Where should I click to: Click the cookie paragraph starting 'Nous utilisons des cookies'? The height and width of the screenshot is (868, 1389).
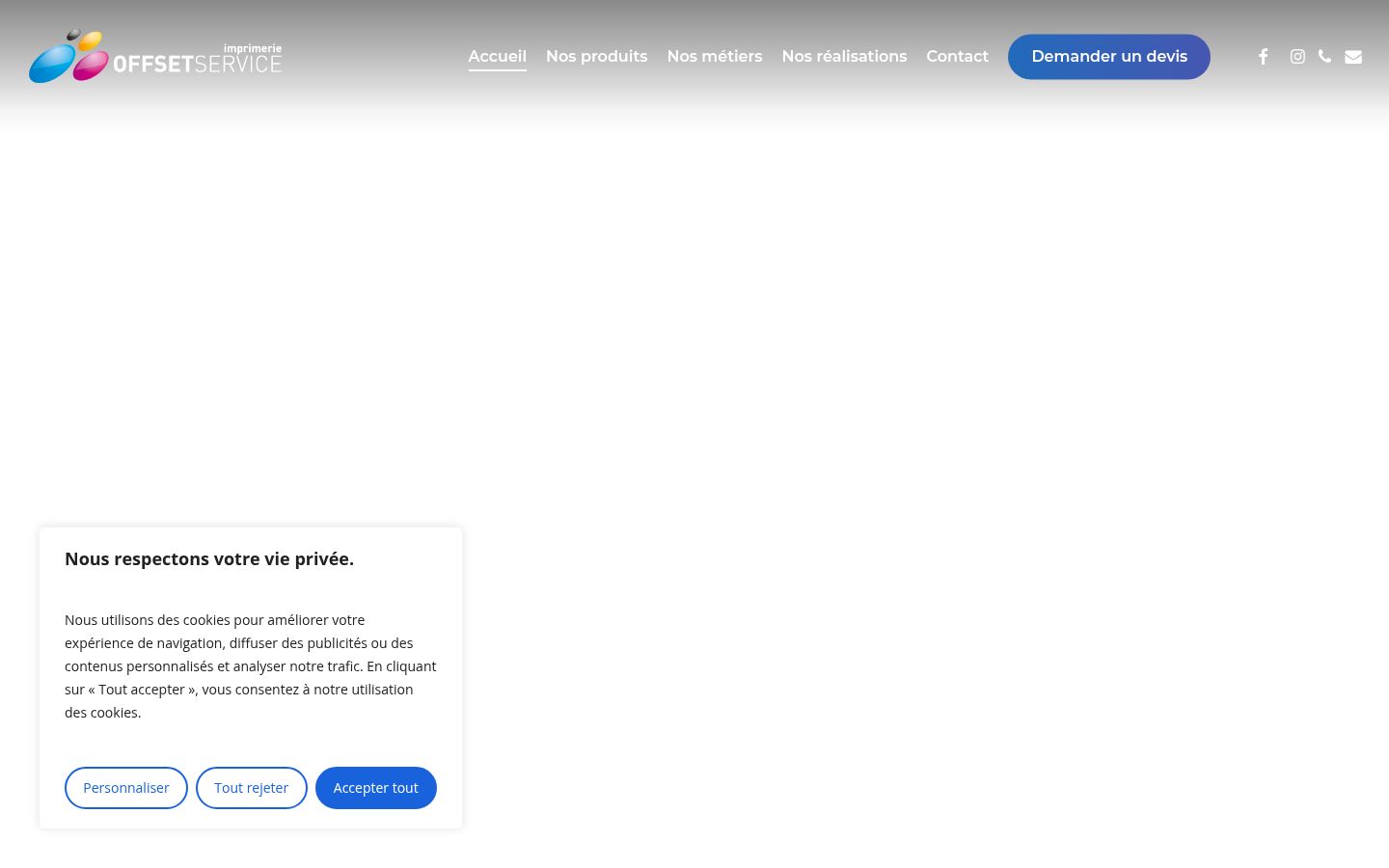pos(251,666)
